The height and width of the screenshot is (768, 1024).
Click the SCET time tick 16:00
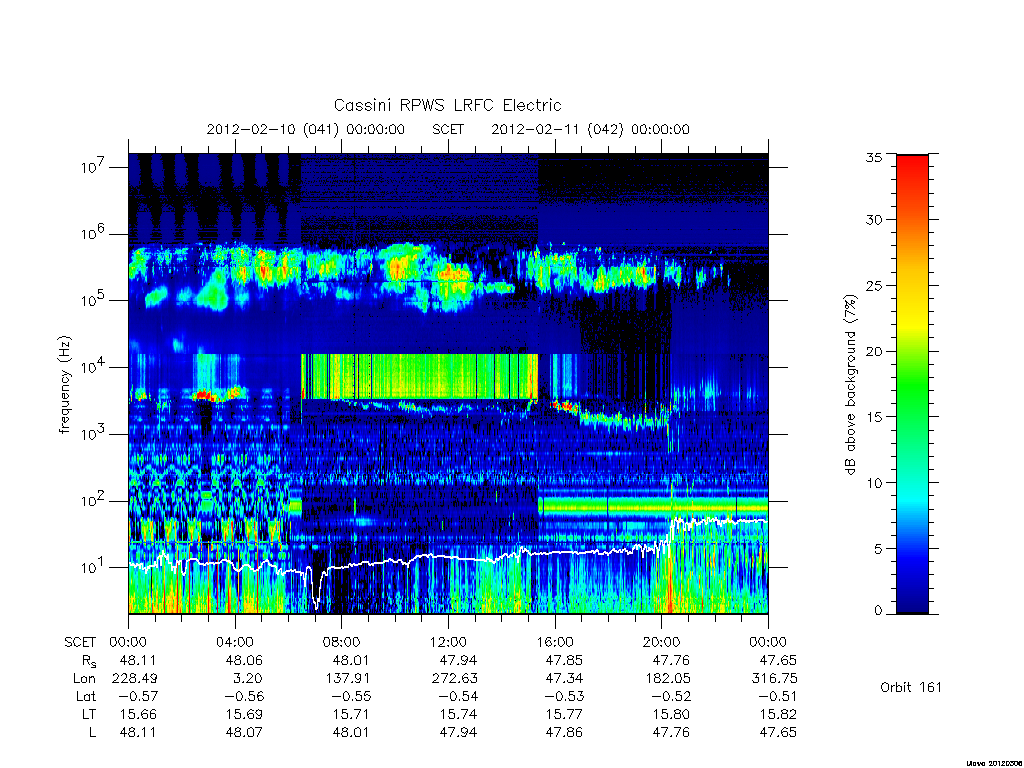tap(555, 642)
